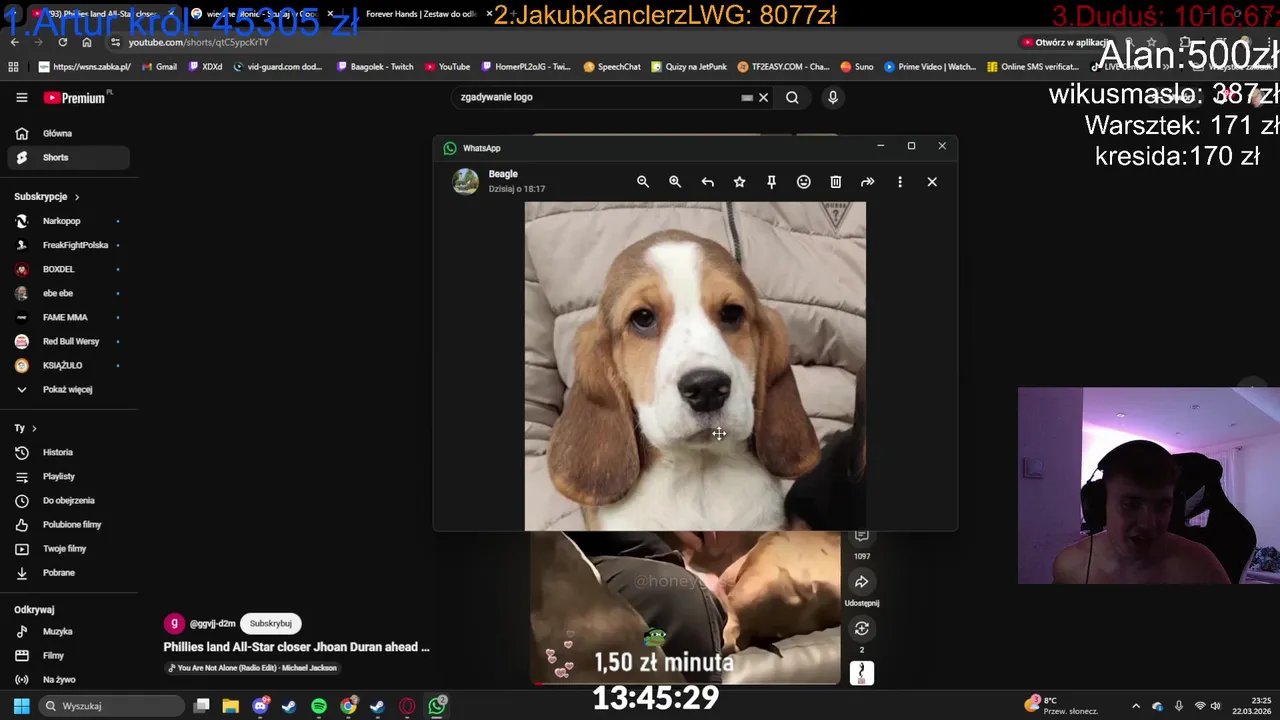The width and height of the screenshot is (1280, 720).
Task: Forward the Beagle image
Action: click(867, 182)
